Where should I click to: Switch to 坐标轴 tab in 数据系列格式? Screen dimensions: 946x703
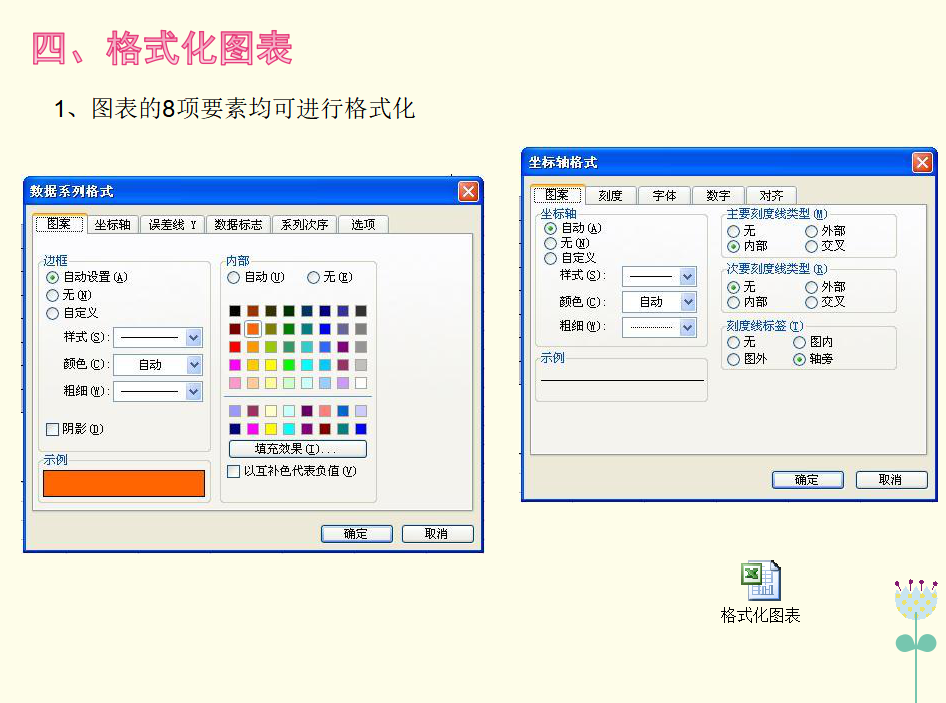[x=113, y=224]
